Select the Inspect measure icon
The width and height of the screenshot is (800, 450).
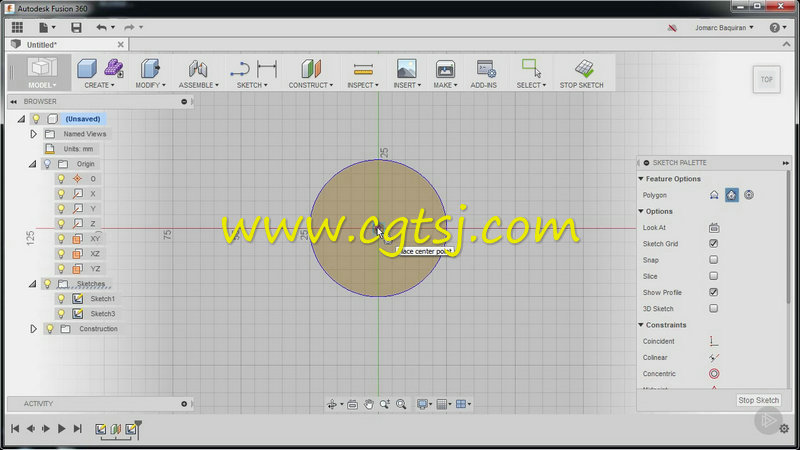(363, 69)
